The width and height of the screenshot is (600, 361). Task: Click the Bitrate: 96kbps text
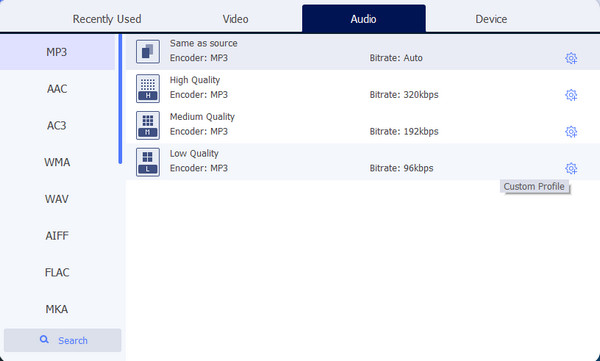pyautogui.click(x=401, y=168)
